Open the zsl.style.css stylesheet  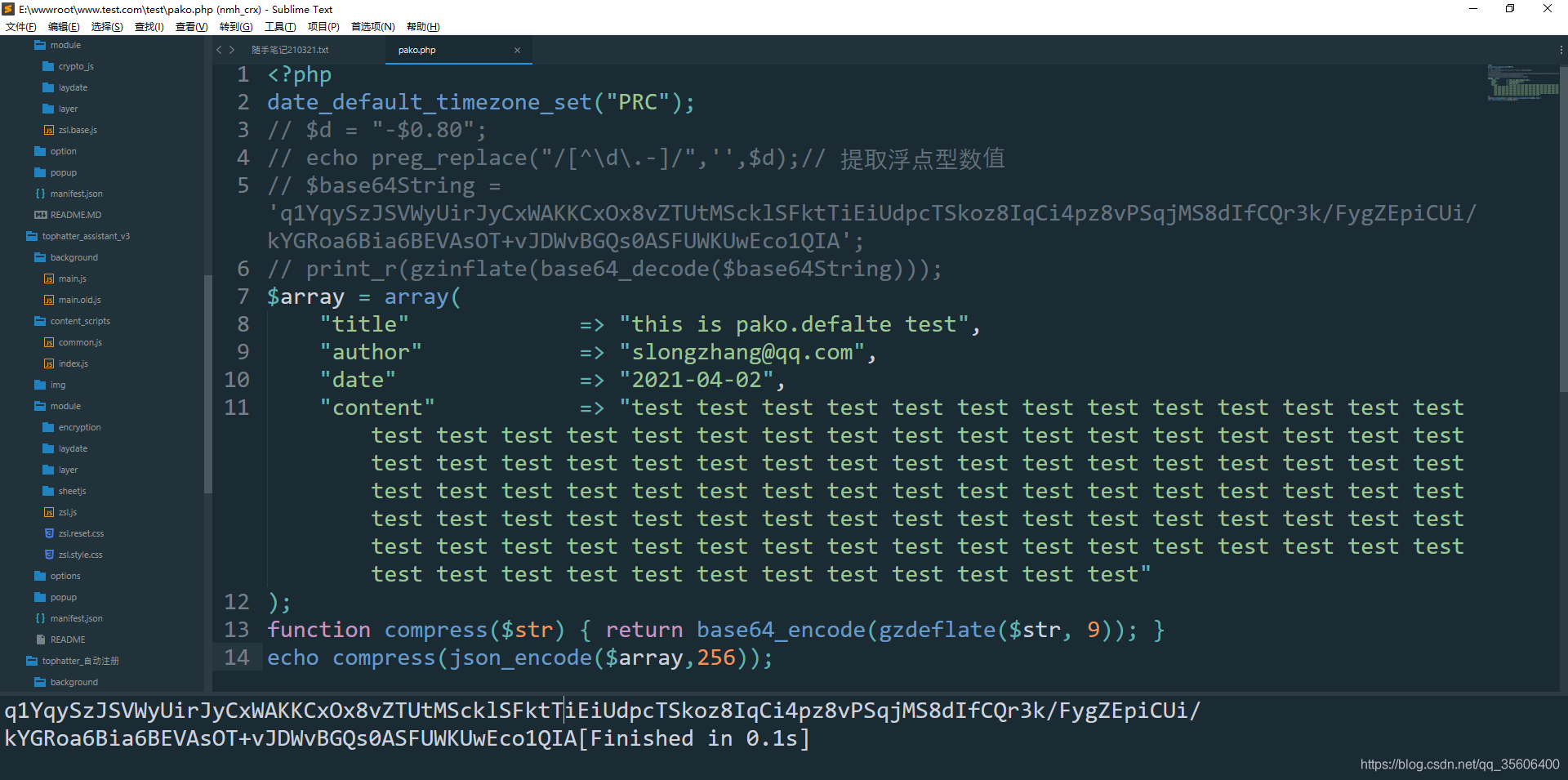(x=80, y=555)
